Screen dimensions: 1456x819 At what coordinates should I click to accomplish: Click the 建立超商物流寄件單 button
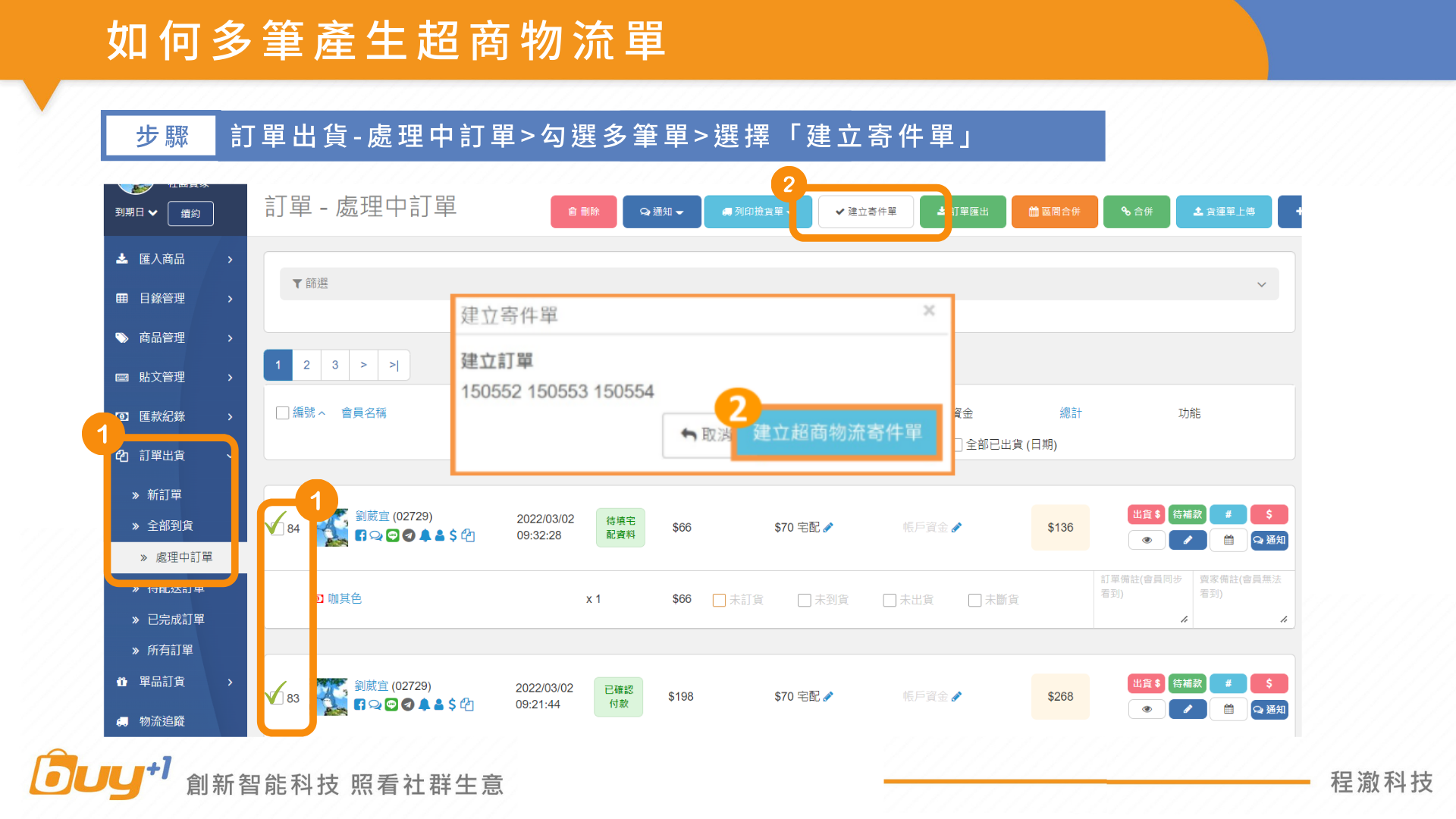click(x=837, y=433)
